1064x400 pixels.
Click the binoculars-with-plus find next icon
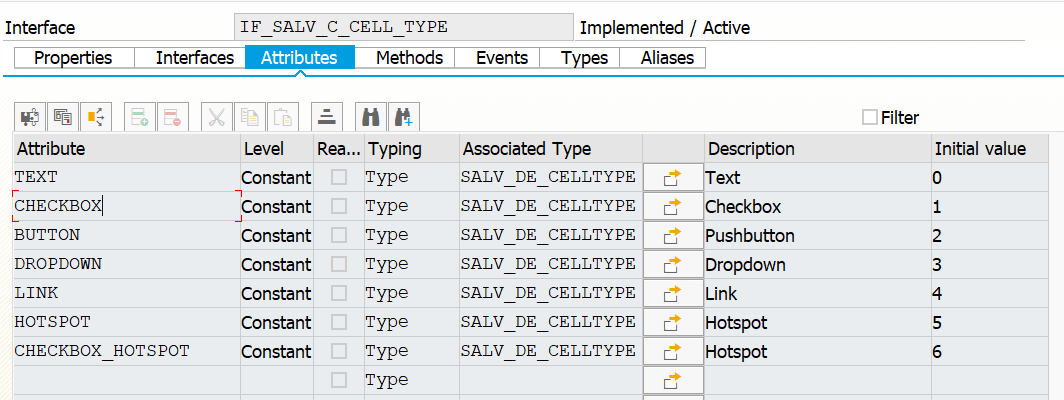pyautogui.click(x=404, y=117)
